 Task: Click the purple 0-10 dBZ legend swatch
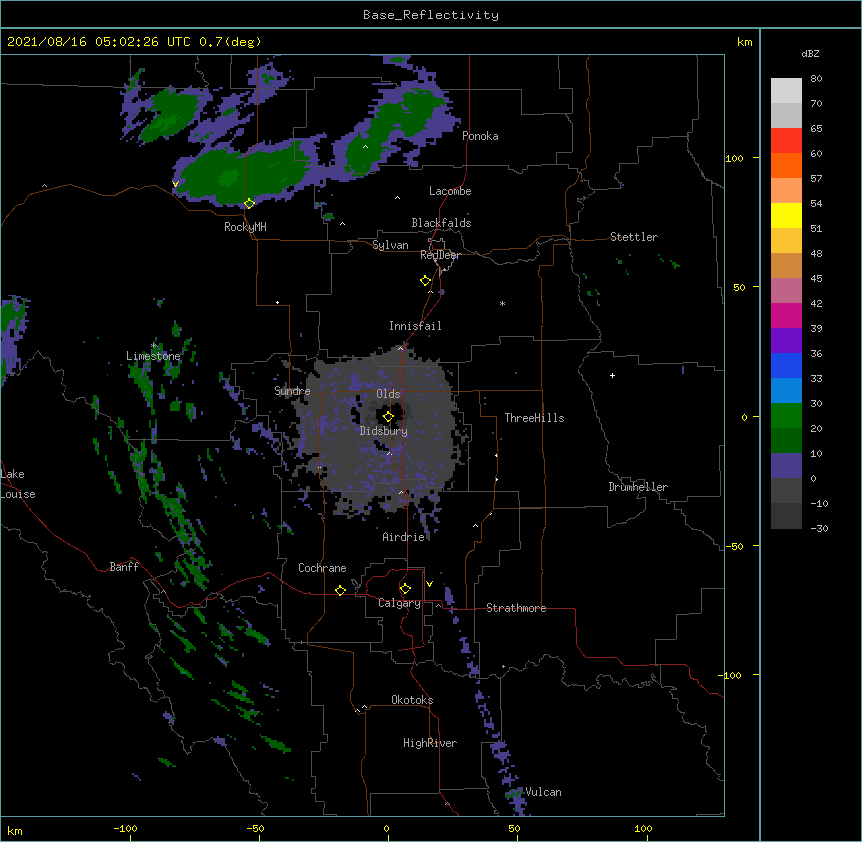pyautogui.click(x=786, y=466)
